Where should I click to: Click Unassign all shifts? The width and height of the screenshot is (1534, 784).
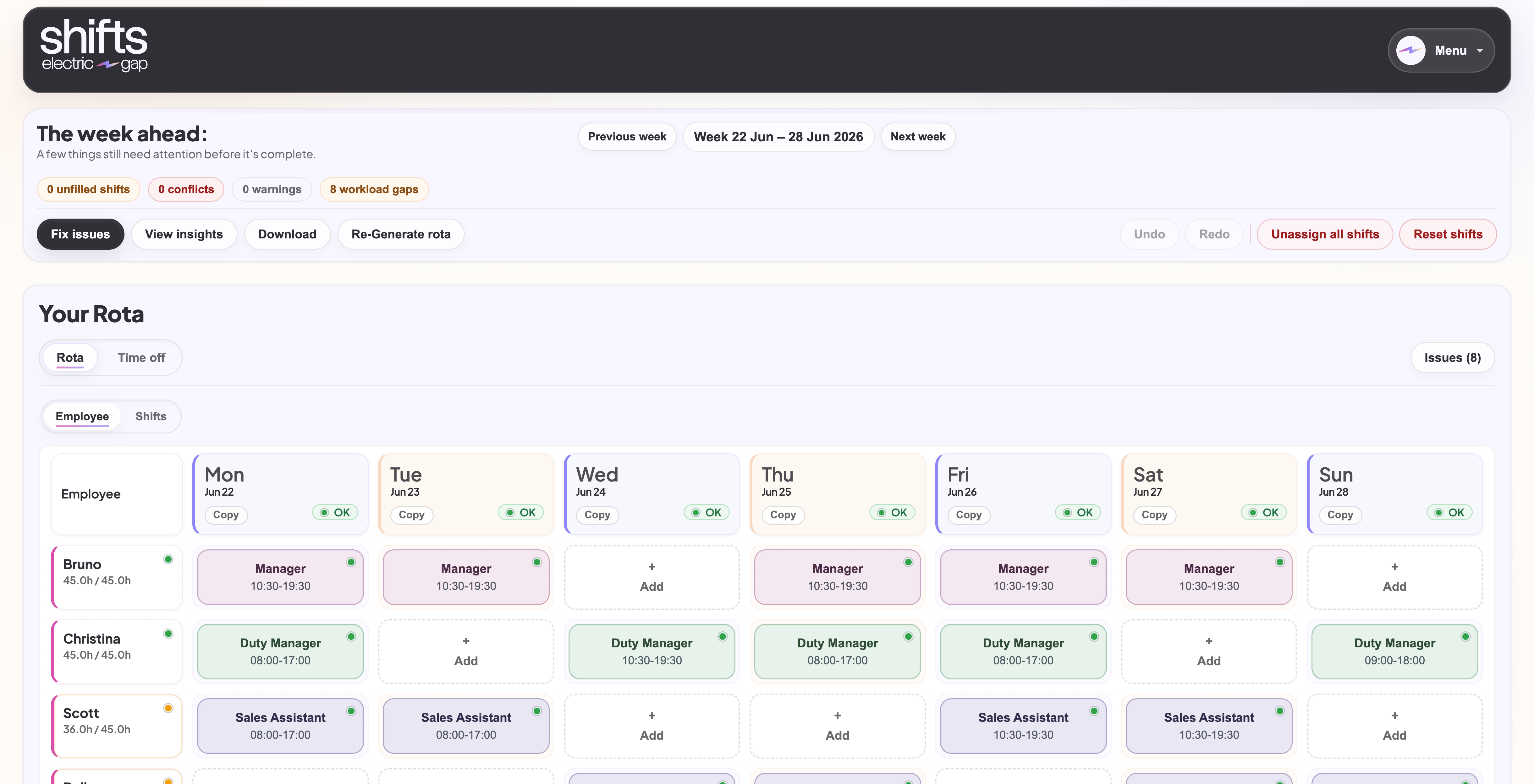click(x=1325, y=234)
